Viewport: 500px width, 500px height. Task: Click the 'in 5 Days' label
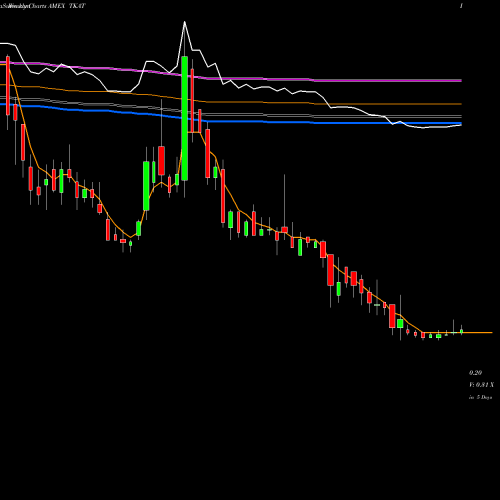(x=480, y=397)
